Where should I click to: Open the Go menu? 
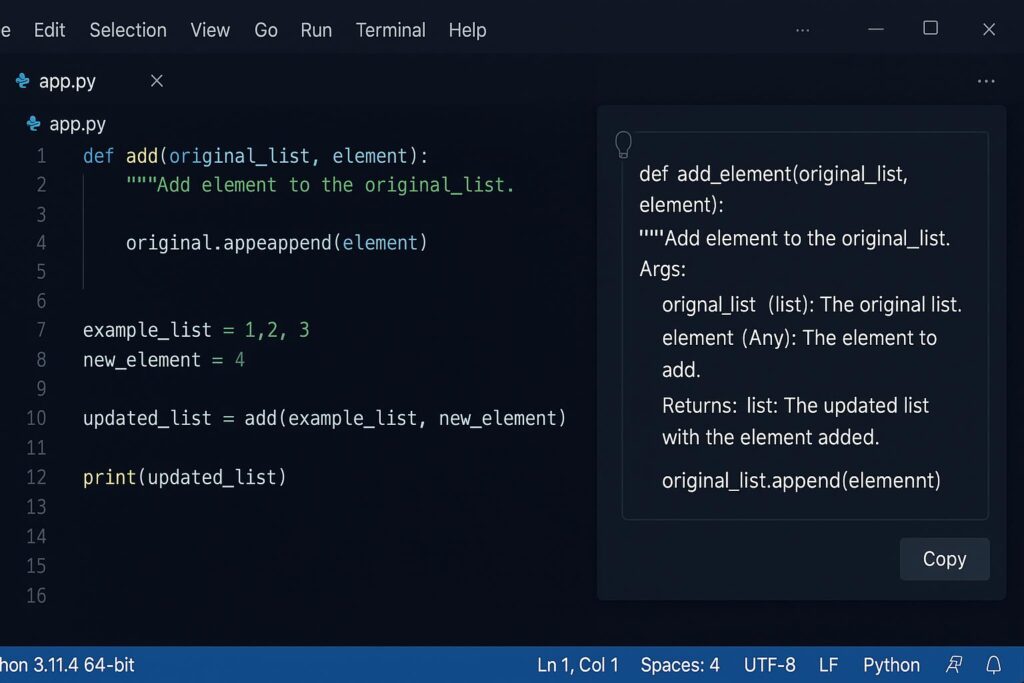[x=266, y=30]
